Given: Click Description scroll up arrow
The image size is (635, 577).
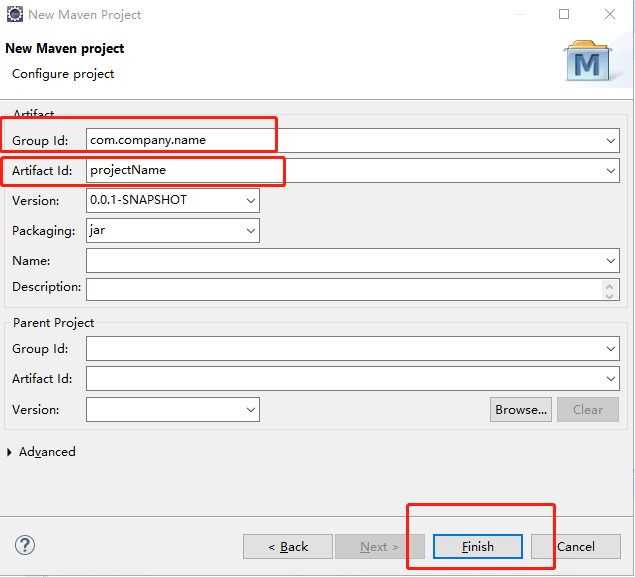Looking at the screenshot, I should tap(609, 285).
